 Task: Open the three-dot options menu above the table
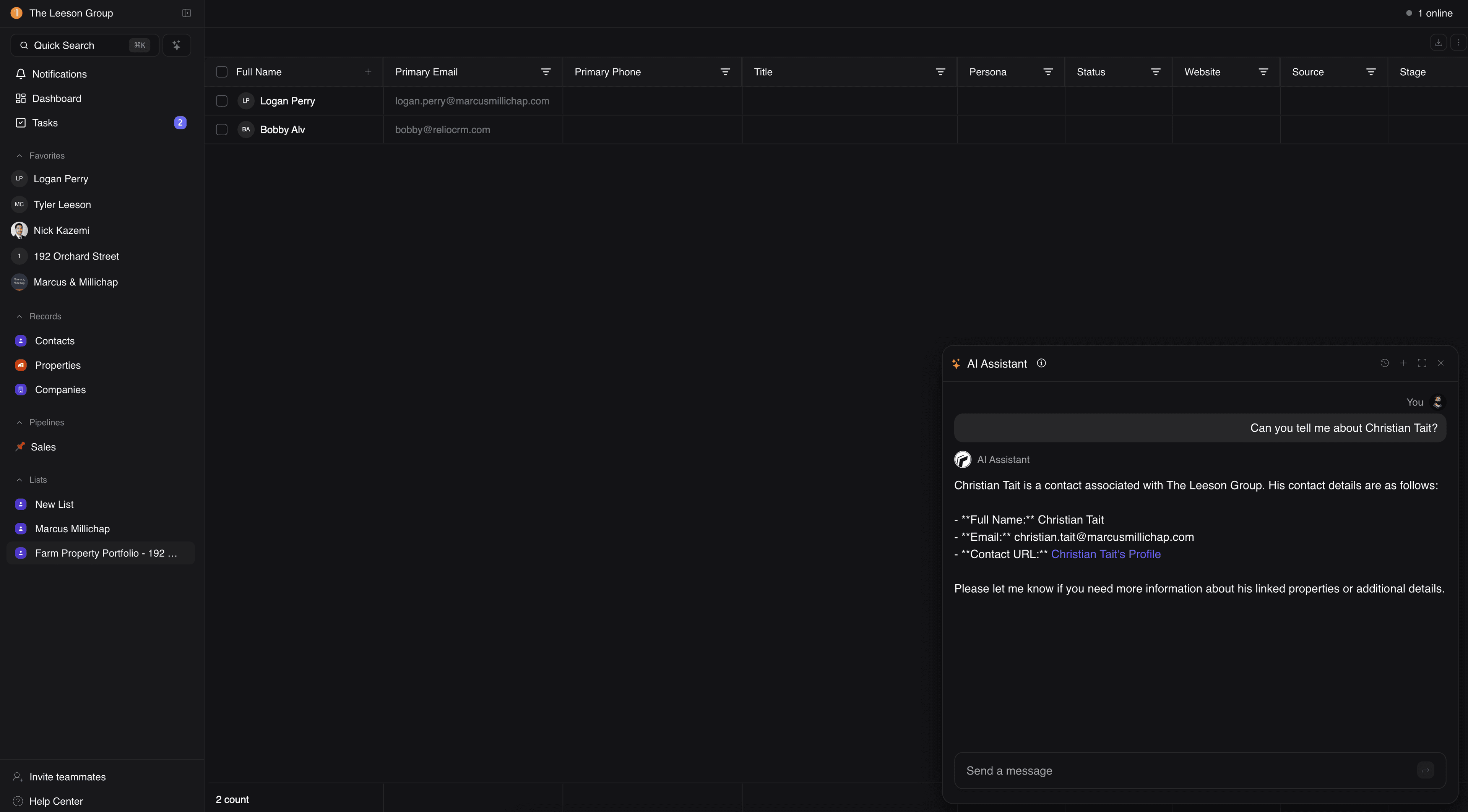click(x=1459, y=42)
